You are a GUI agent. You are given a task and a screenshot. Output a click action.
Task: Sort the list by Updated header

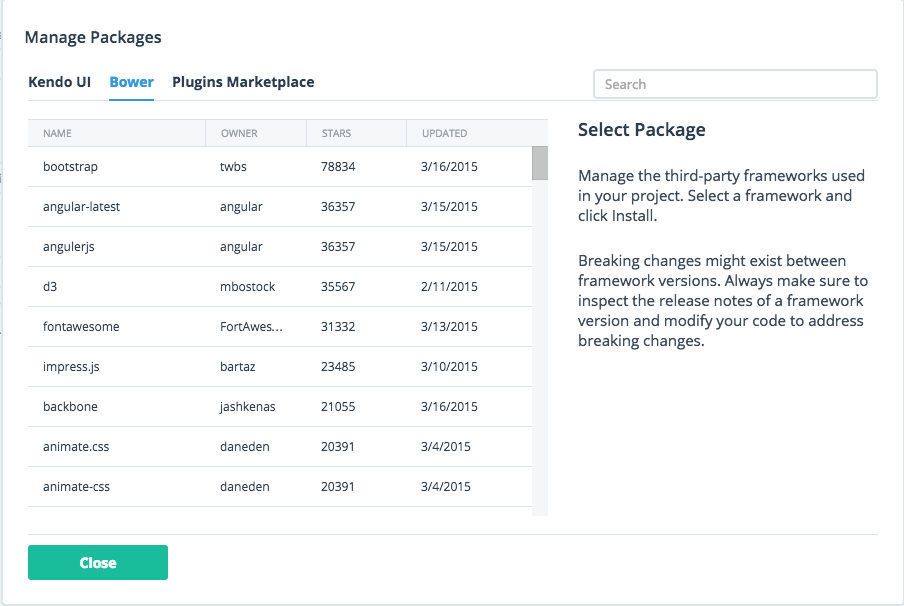444,133
